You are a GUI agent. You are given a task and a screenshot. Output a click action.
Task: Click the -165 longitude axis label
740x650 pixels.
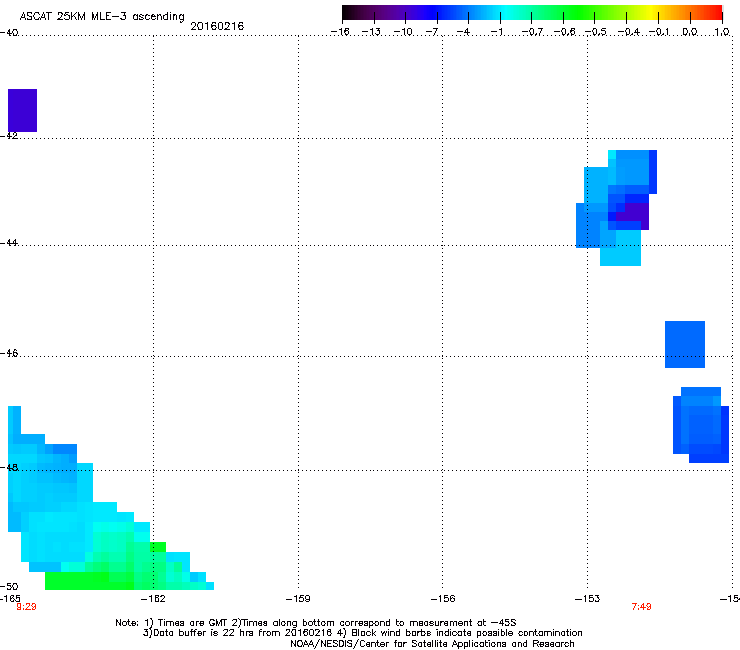tap(10, 599)
